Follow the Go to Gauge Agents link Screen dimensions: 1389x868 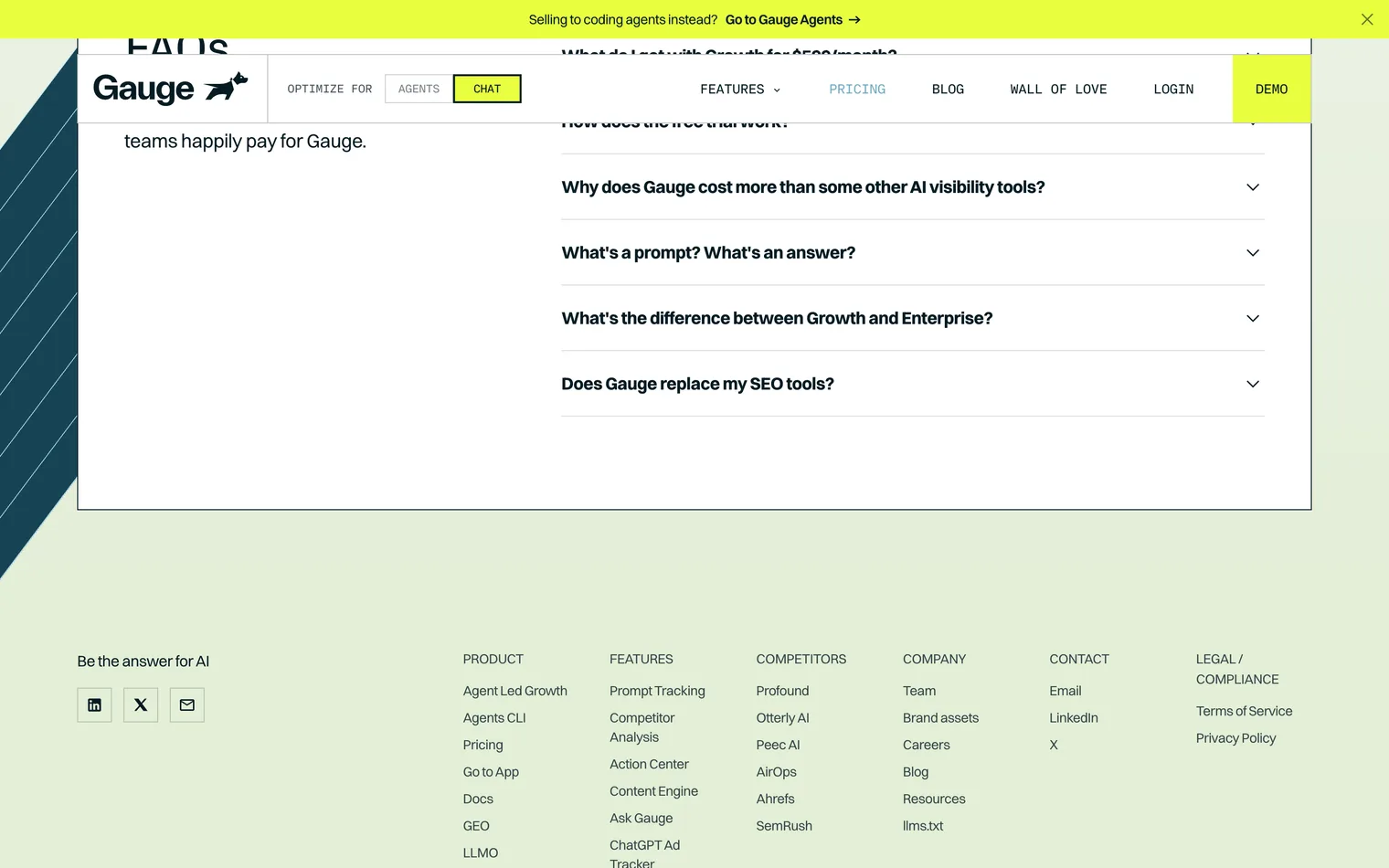click(793, 19)
